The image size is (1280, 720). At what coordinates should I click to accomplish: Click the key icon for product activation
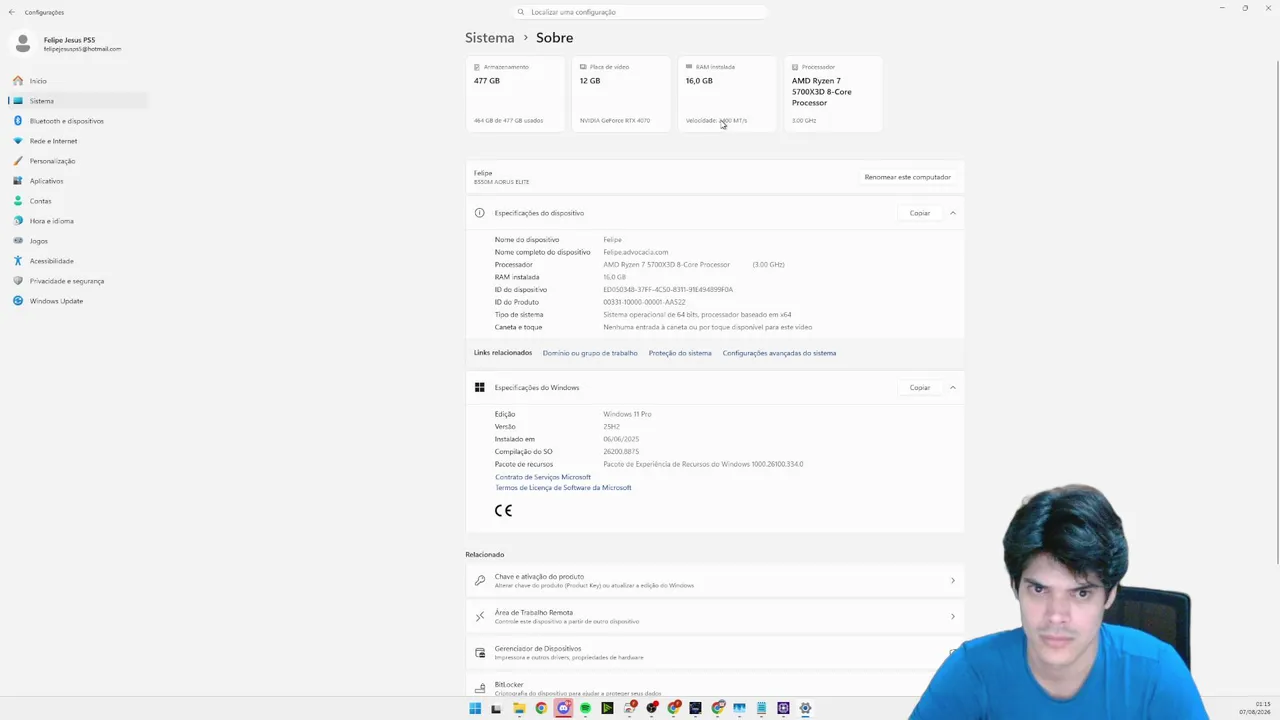pyautogui.click(x=480, y=580)
